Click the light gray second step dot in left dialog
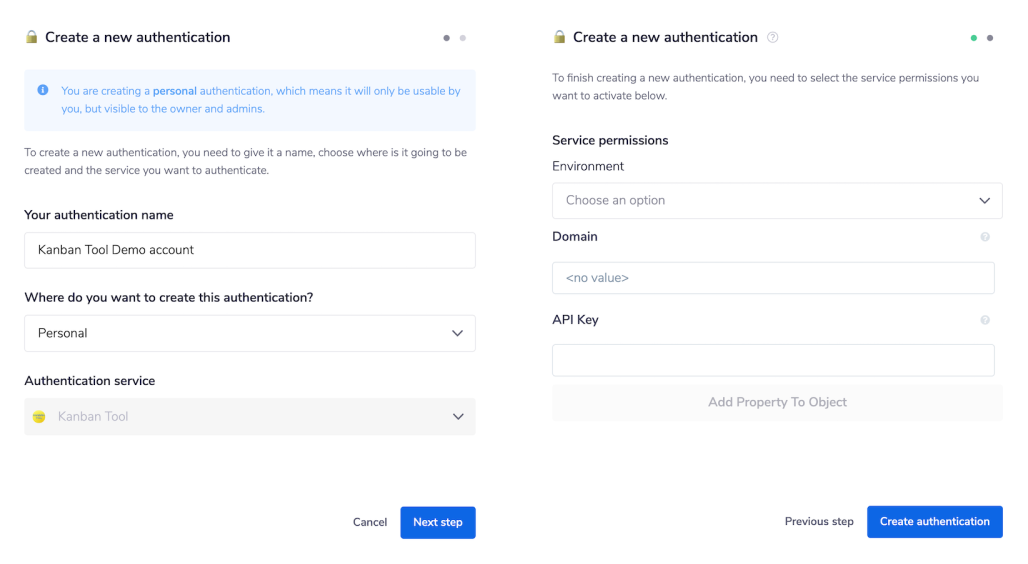Viewport: 1028px width, 564px height. [x=462, y=38]
